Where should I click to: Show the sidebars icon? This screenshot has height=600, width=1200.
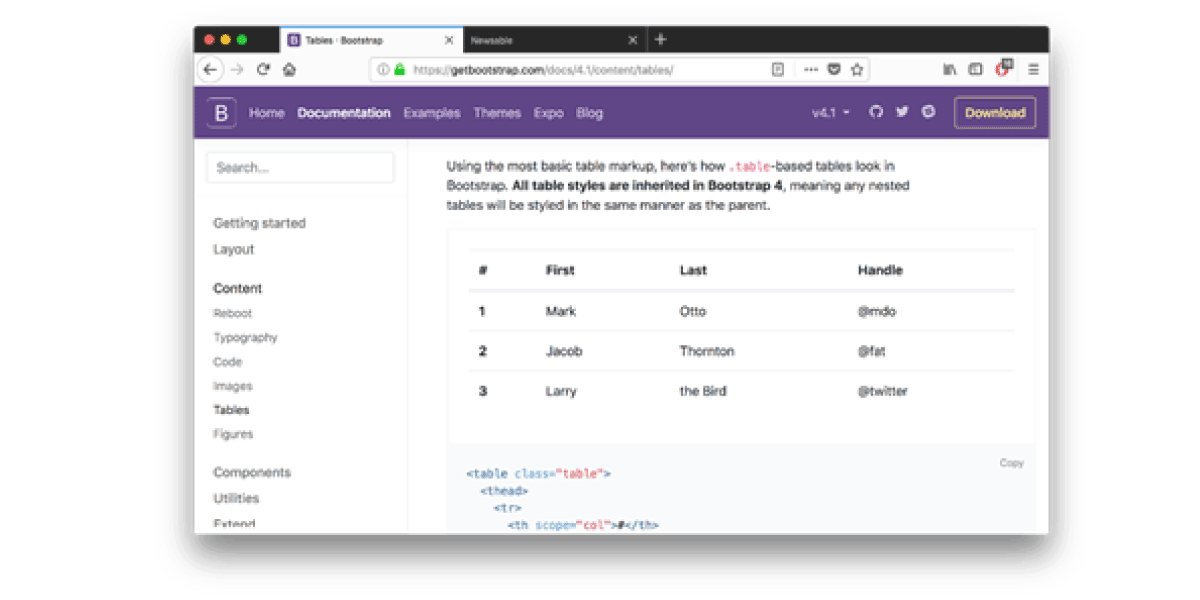tap(976, 69)
